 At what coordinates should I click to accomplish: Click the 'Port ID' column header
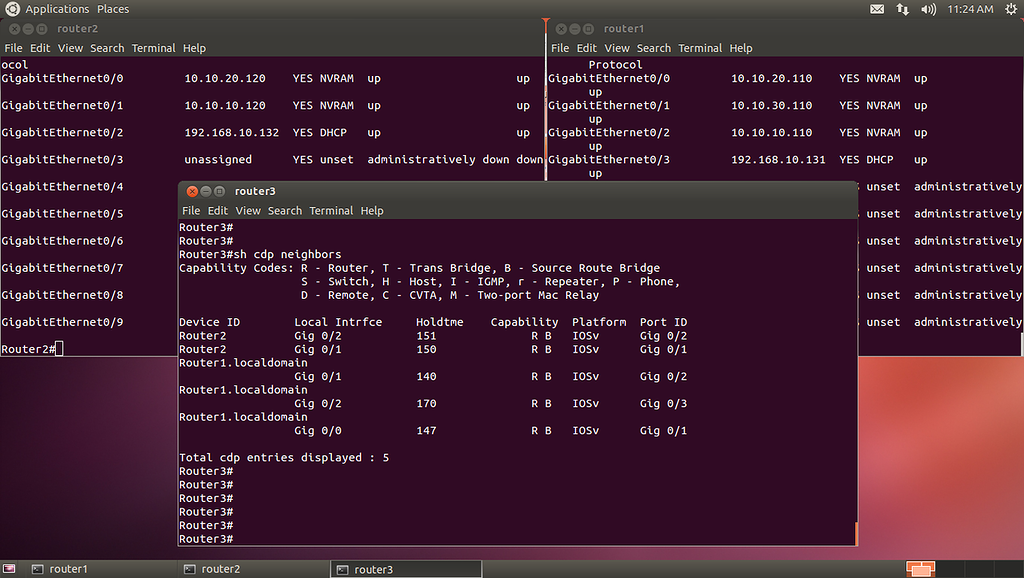(664, 323)
